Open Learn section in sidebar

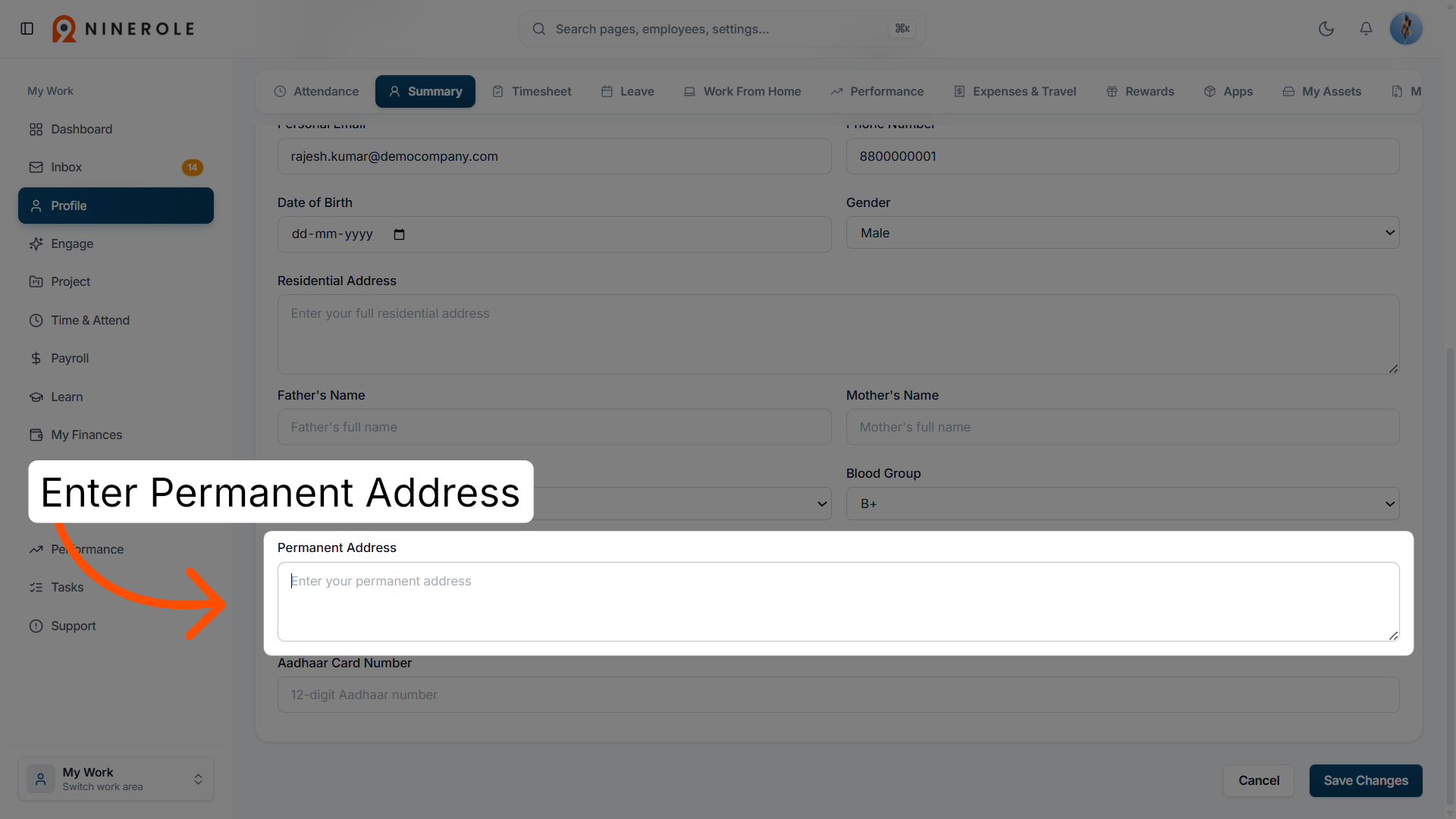point(116,397)
